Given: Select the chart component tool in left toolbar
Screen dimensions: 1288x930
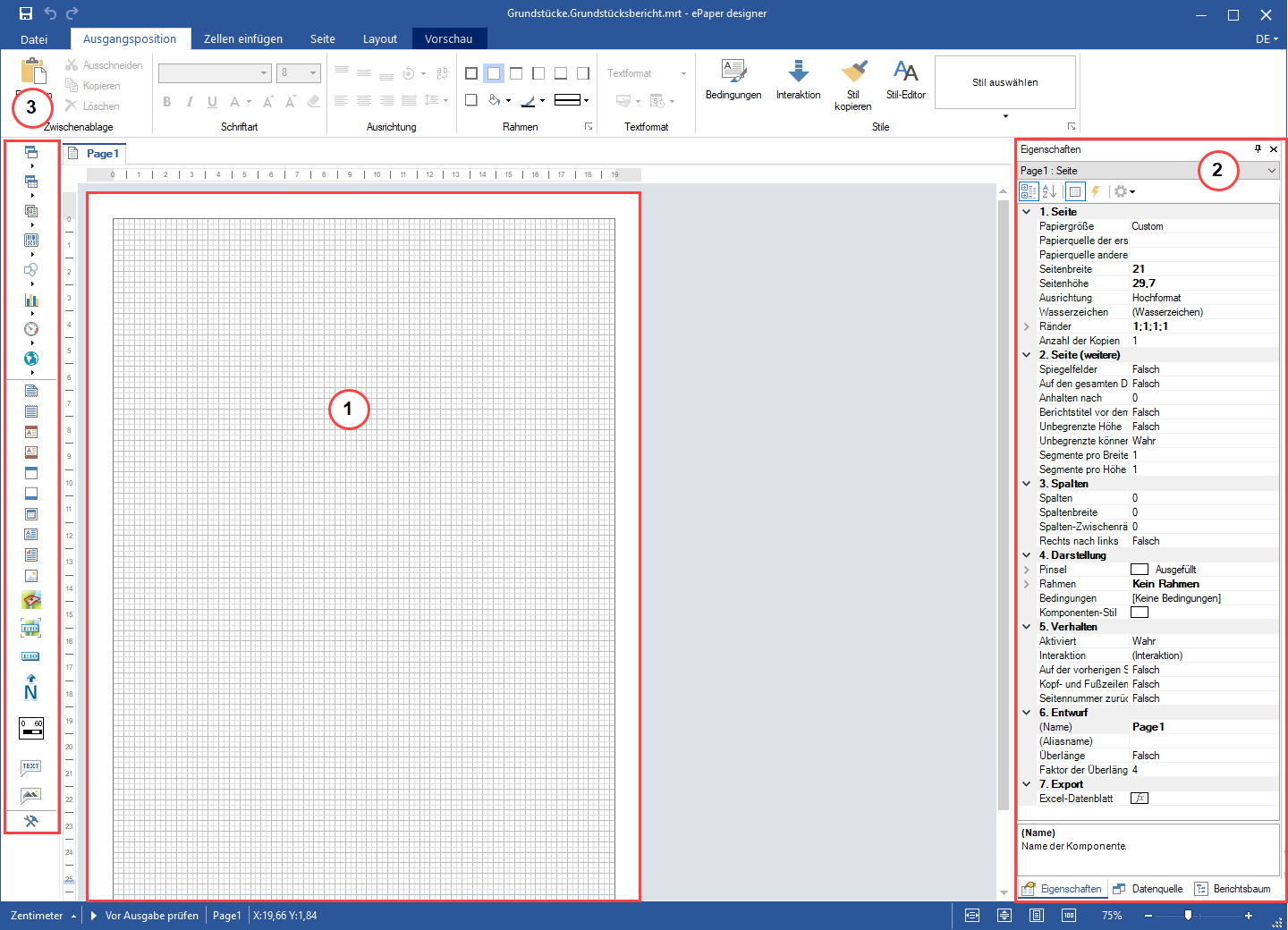Looking at the screenshot, I should (31, 300).
